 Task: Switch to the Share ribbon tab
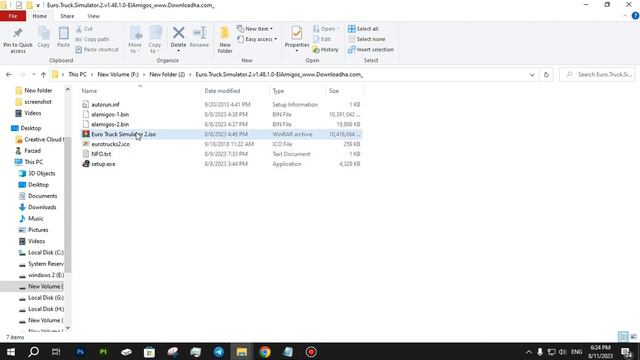click(67, 16)
